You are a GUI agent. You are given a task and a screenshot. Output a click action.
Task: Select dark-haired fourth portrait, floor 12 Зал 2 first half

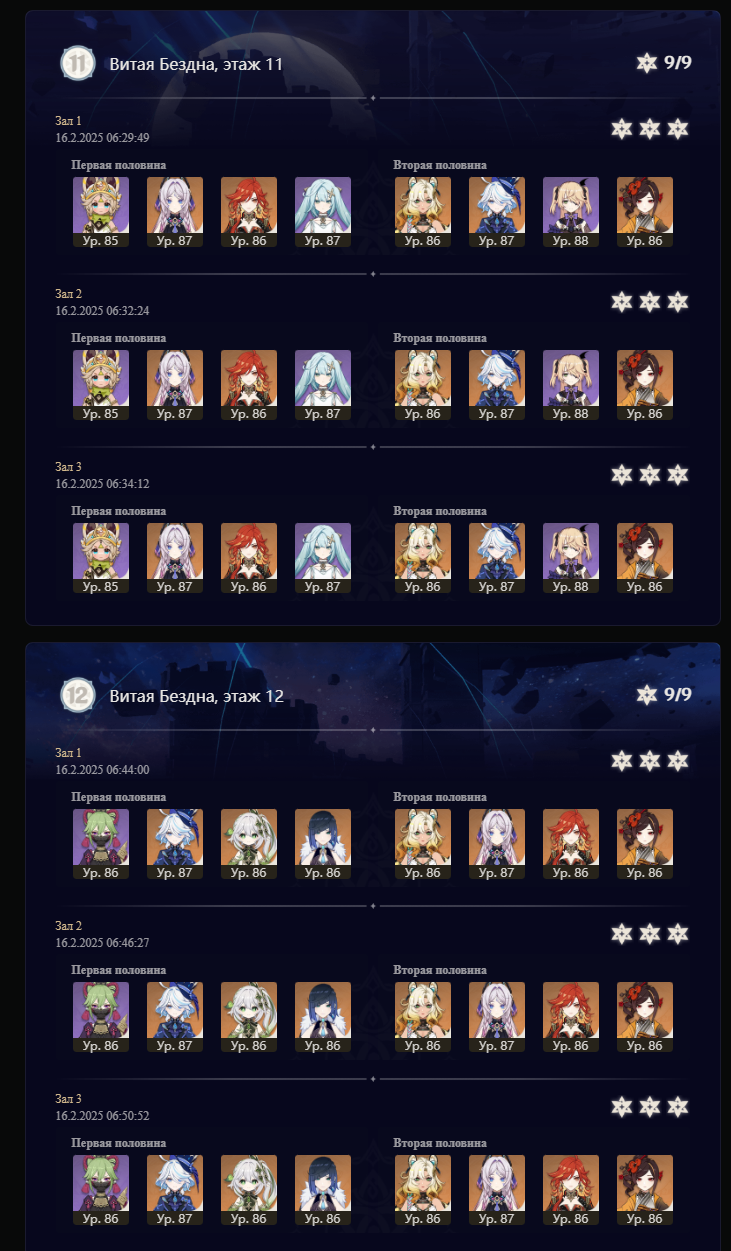click(x=323, y=1017)
